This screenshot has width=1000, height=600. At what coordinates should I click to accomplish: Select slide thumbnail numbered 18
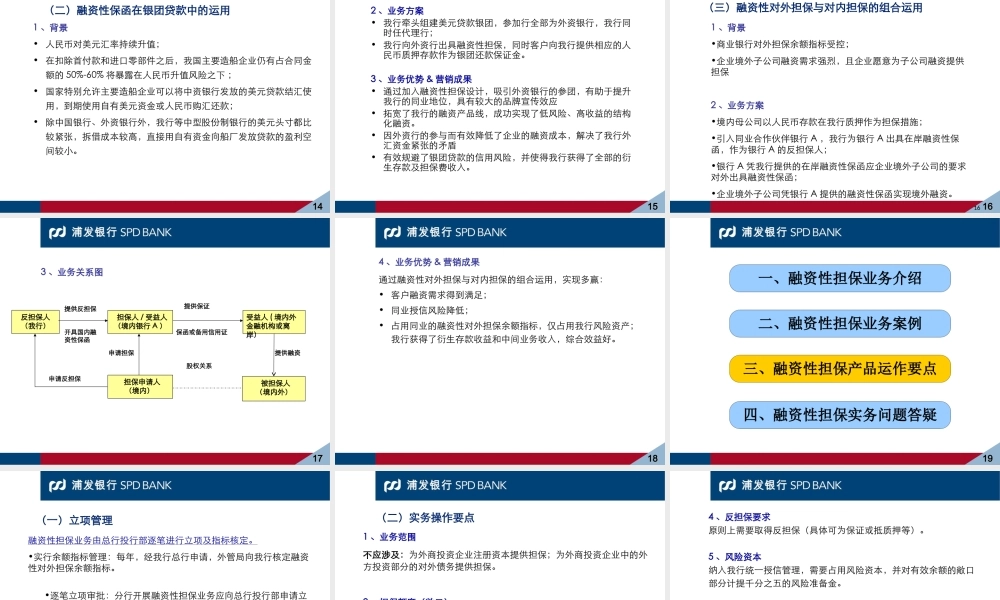pyautogui.click(x=500, y=341)
